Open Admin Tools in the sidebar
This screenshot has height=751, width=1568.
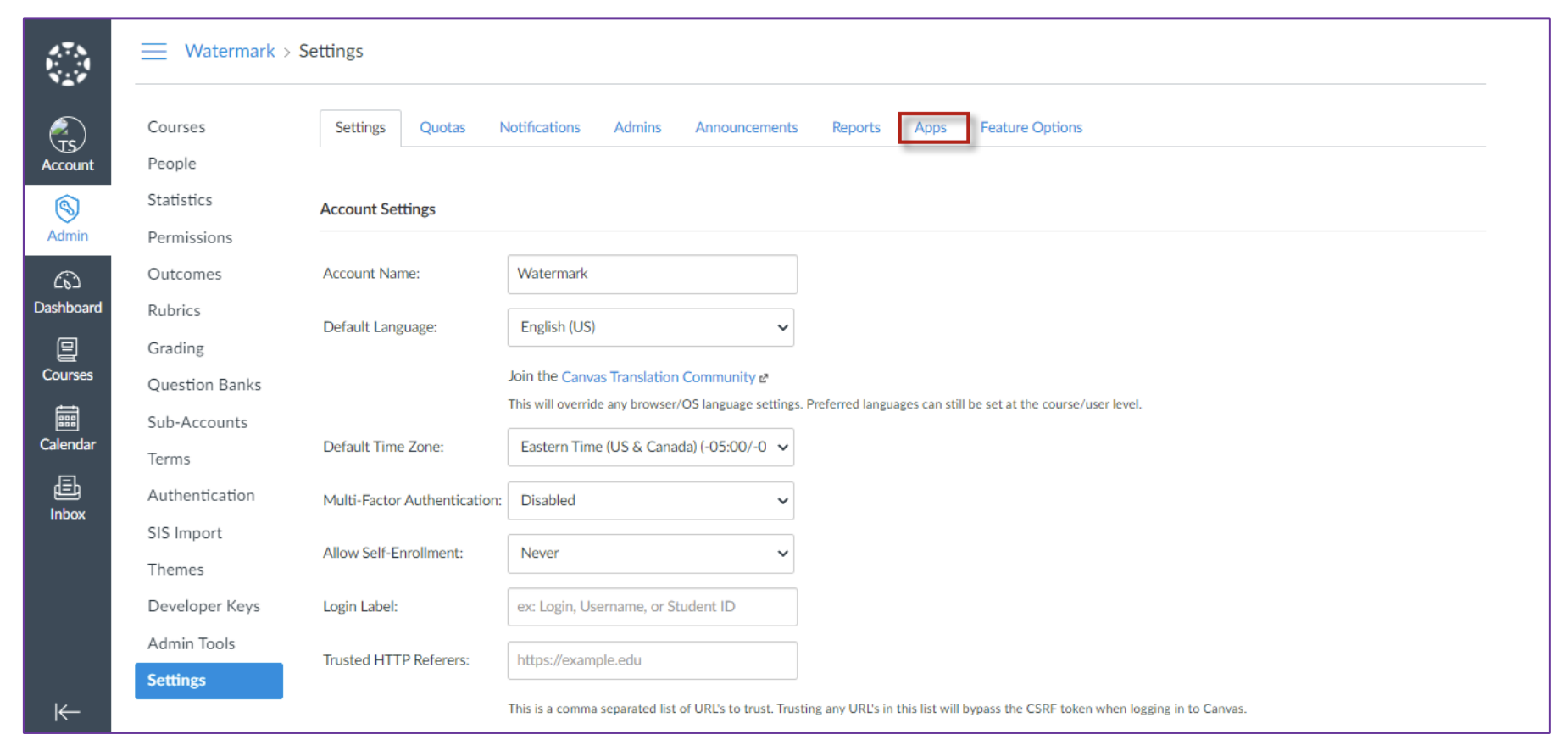pyautogui.click(x=192, y=643)
